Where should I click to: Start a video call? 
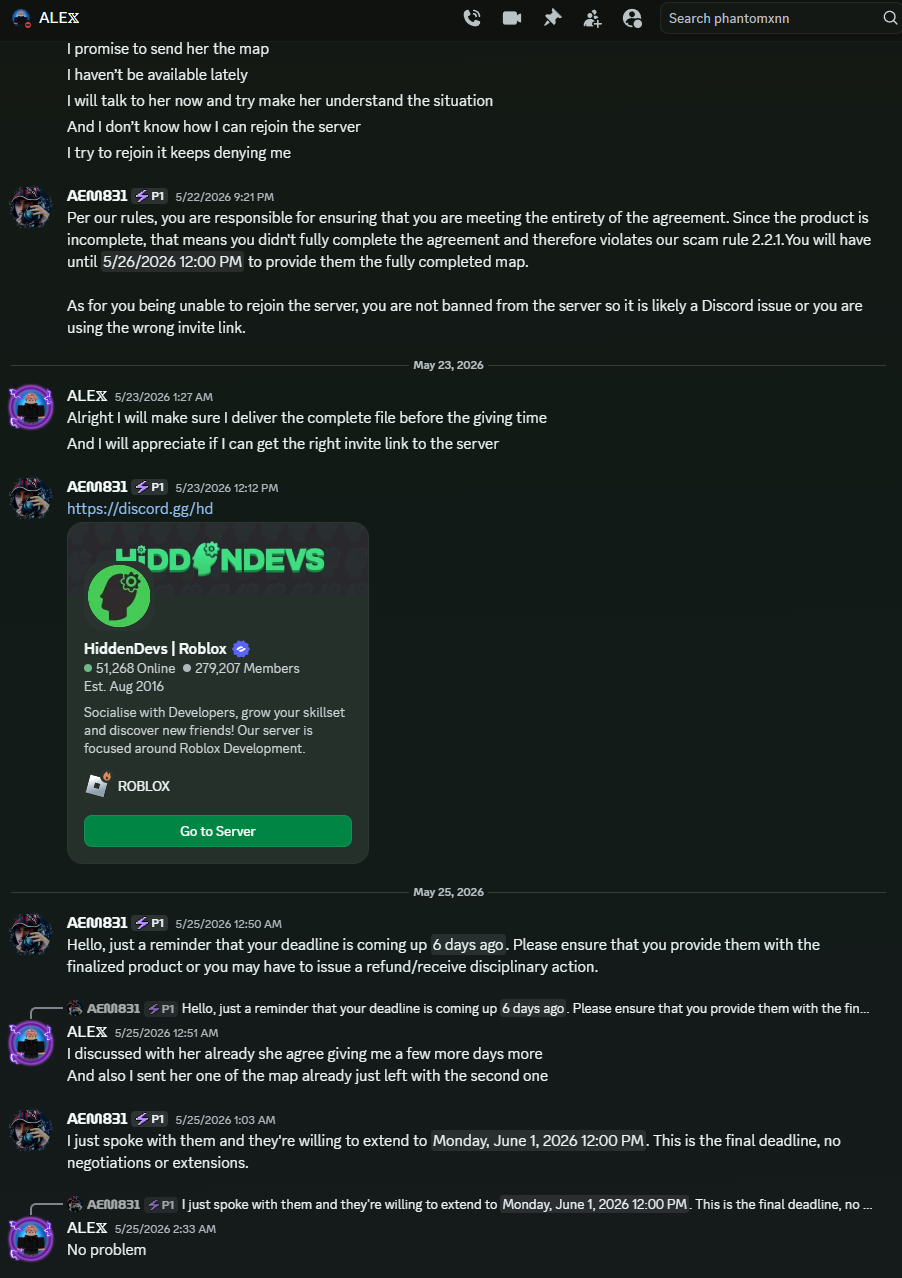[512, 18]
